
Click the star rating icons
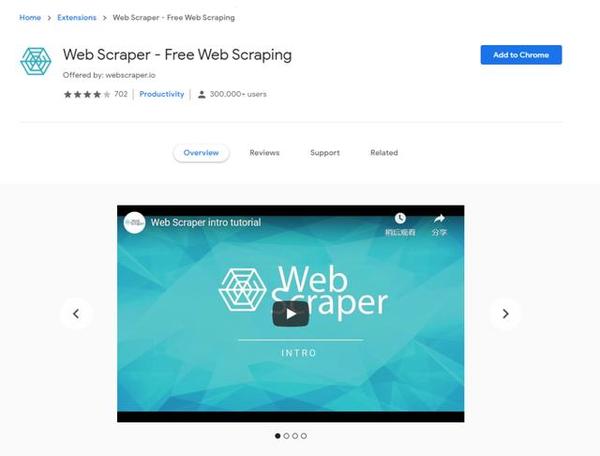point(87,94)
